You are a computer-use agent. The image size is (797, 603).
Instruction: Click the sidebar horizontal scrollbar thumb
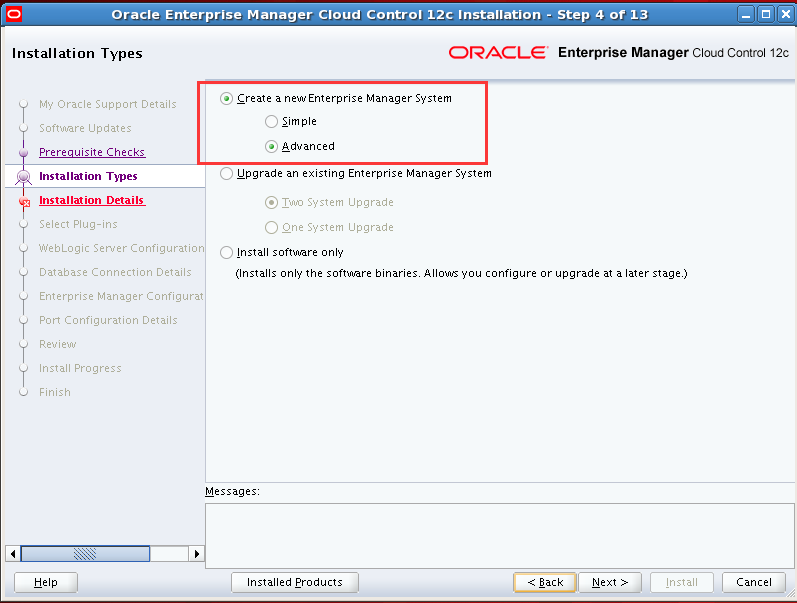pos(85,554)
